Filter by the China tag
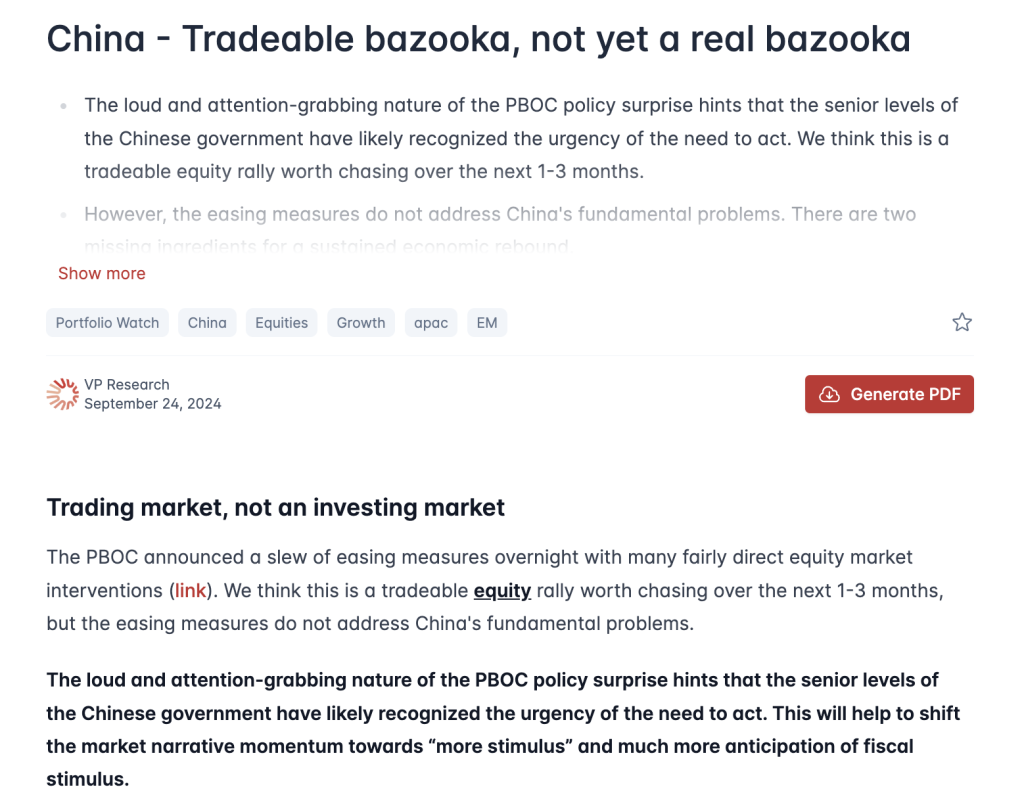Screen dimensions: 1024x812 tap(207, 323)
